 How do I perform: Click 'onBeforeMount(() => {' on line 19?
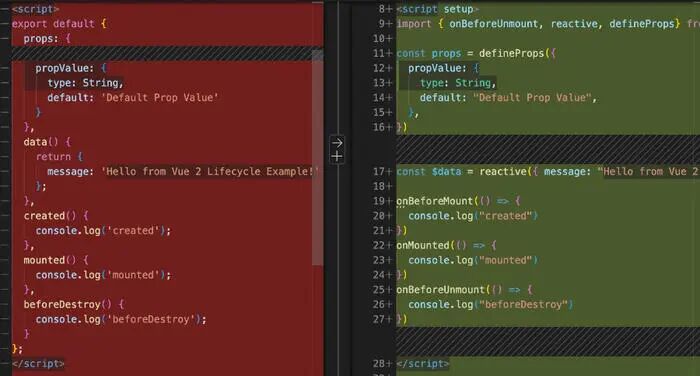[x=458, y=201]
